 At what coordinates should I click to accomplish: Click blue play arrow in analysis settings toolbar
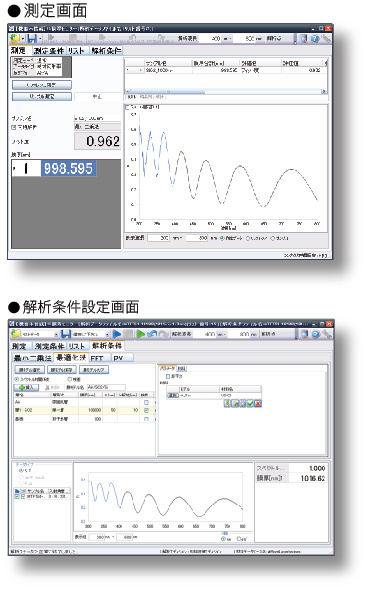(117, 334)
